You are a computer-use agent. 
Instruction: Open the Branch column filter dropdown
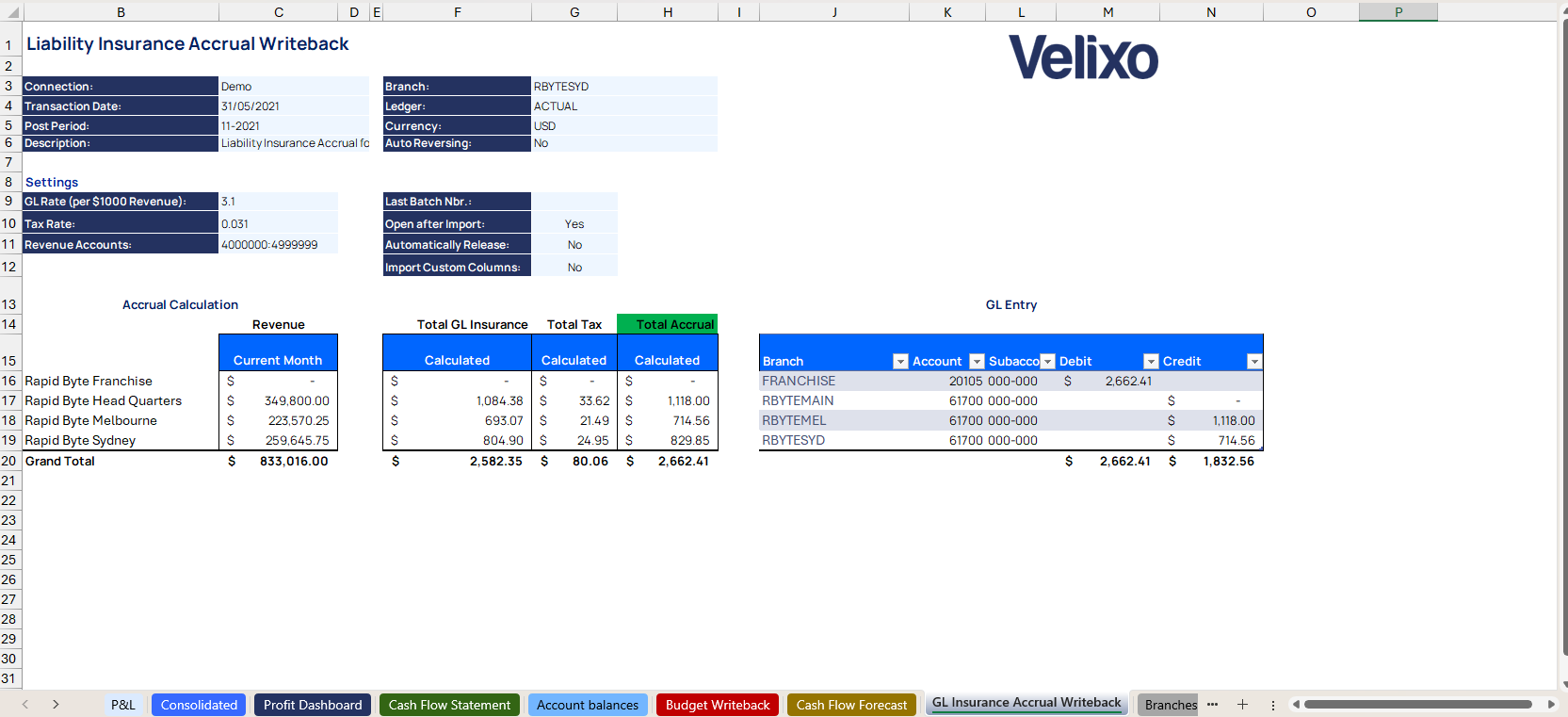[900, 361]
